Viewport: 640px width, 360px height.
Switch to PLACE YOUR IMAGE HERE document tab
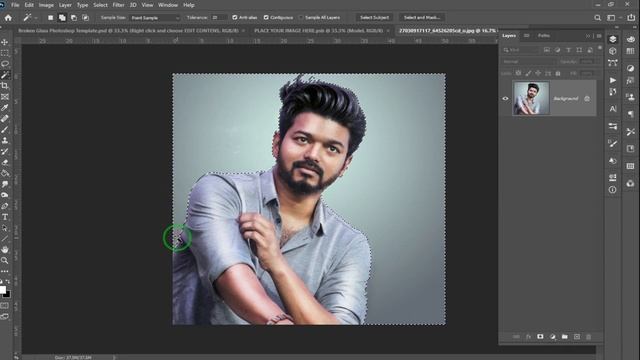click(x=318, y=31)
